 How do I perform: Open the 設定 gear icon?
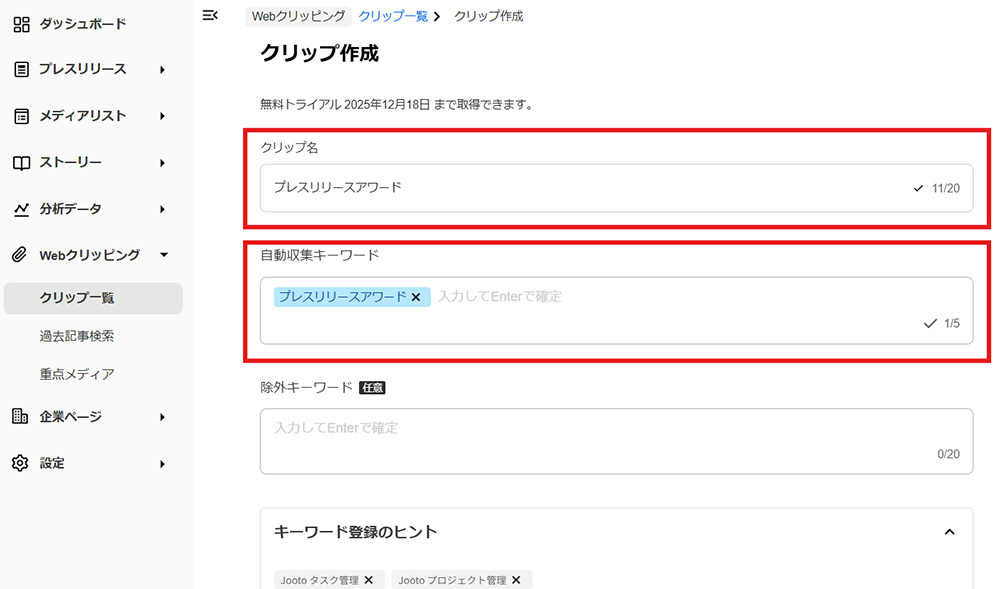tap(20, 462)
